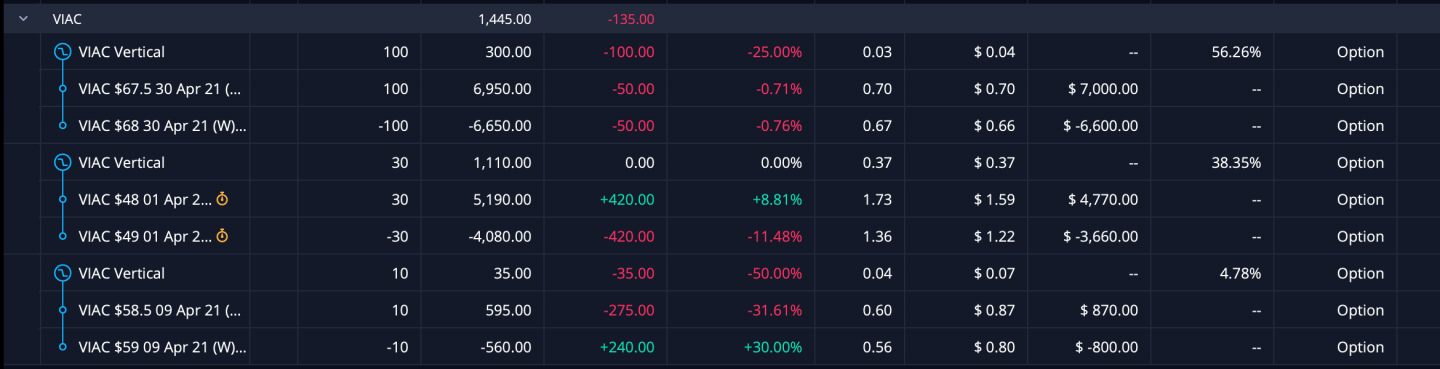Click clock icon on VIAC $48 leg
The width and height of the screenshot is (1440, 369).
pos(222,199)
